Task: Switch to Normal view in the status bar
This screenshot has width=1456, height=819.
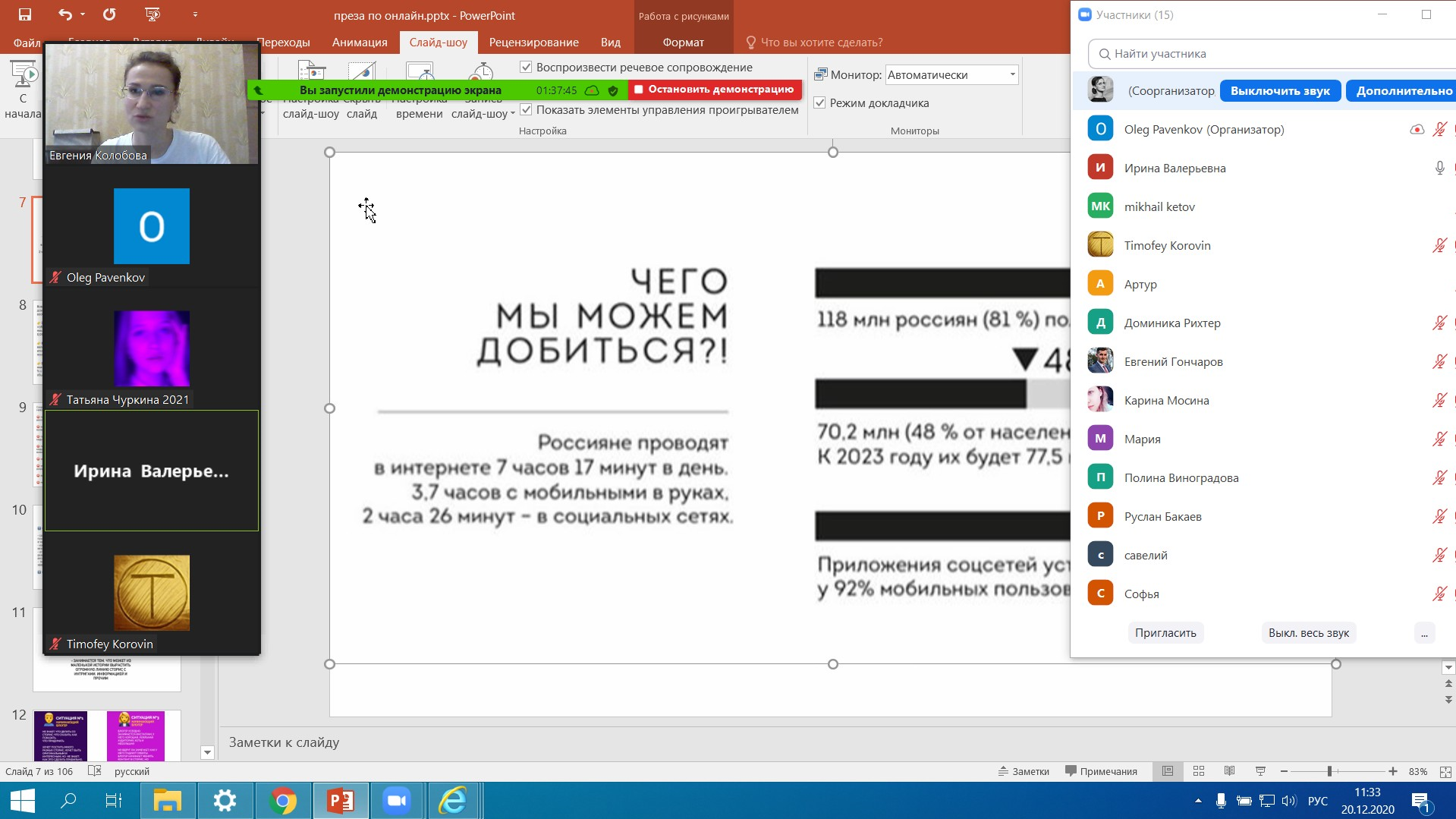Action: click(x=1168, y=771)
